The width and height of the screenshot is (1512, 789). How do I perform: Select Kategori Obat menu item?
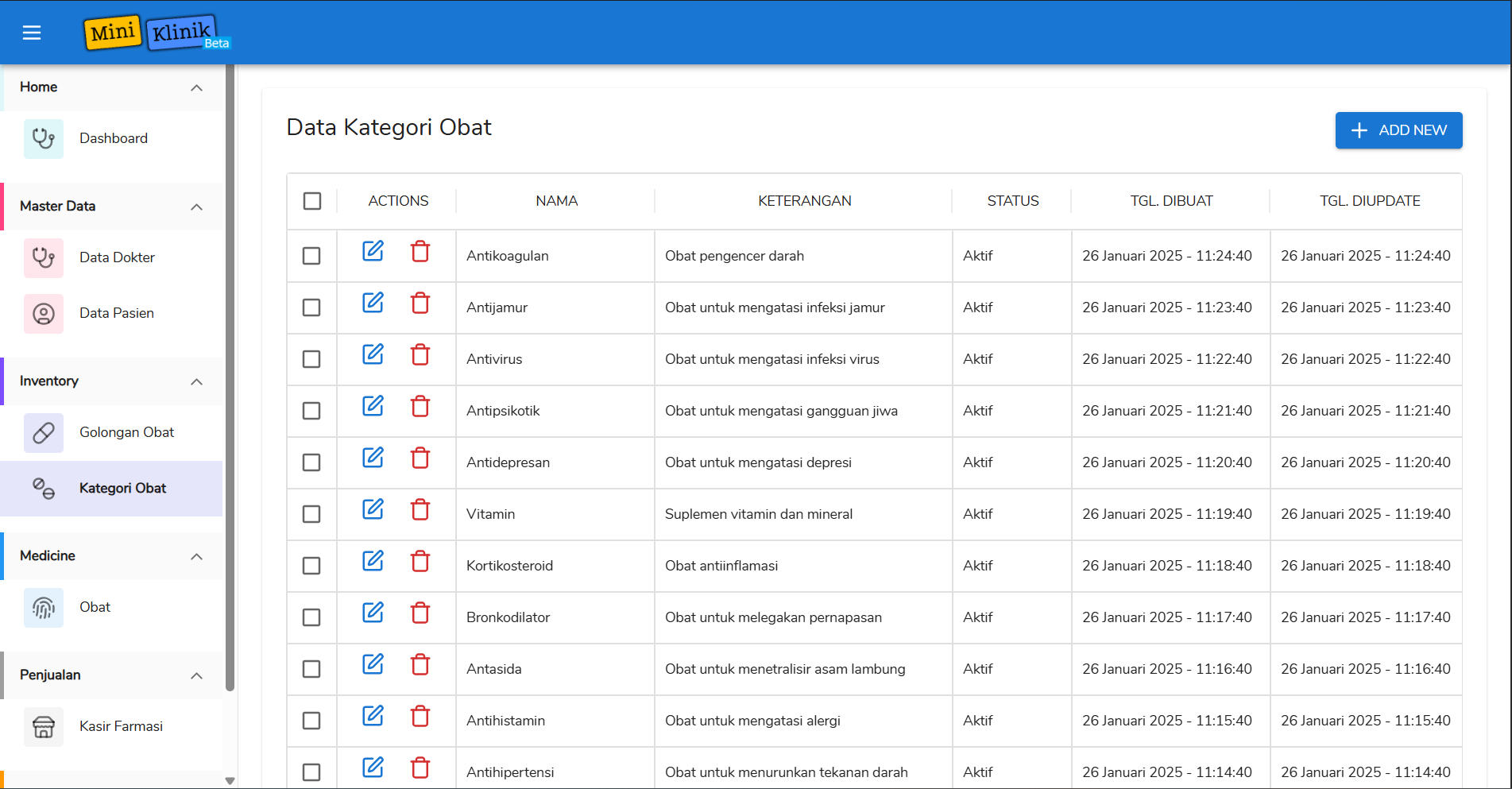pyautogui.click(x=113, y=488)
